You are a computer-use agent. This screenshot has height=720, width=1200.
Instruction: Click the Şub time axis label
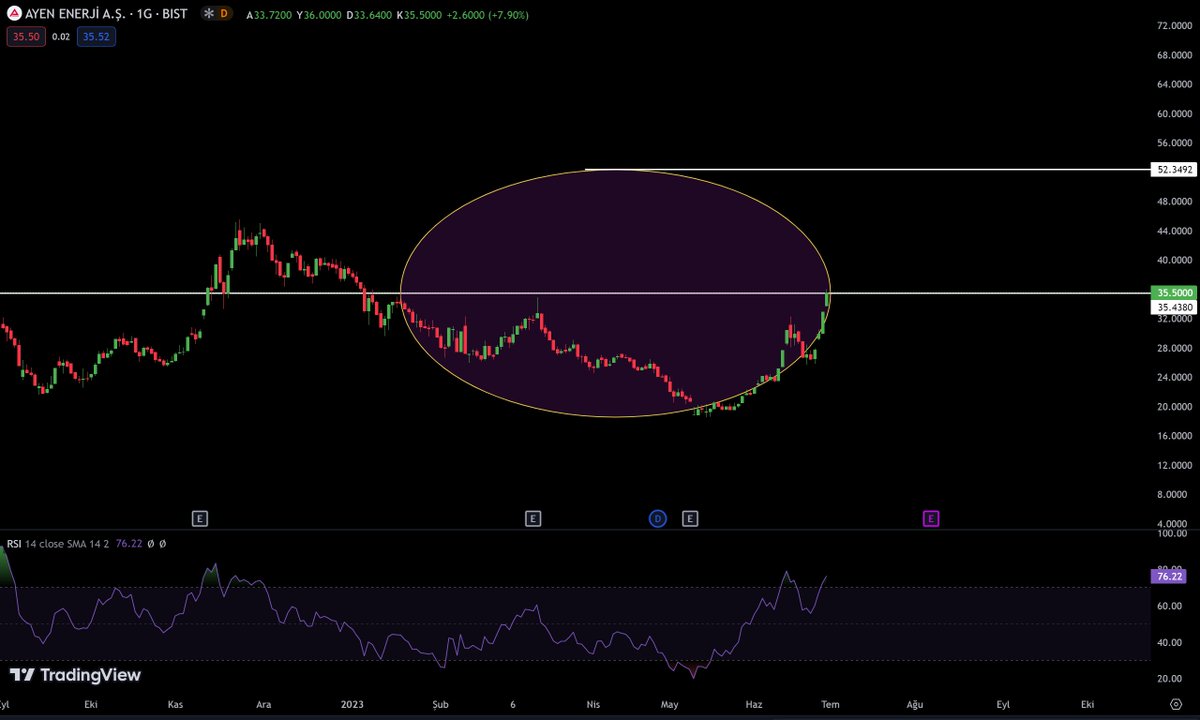tap(438, 704)
